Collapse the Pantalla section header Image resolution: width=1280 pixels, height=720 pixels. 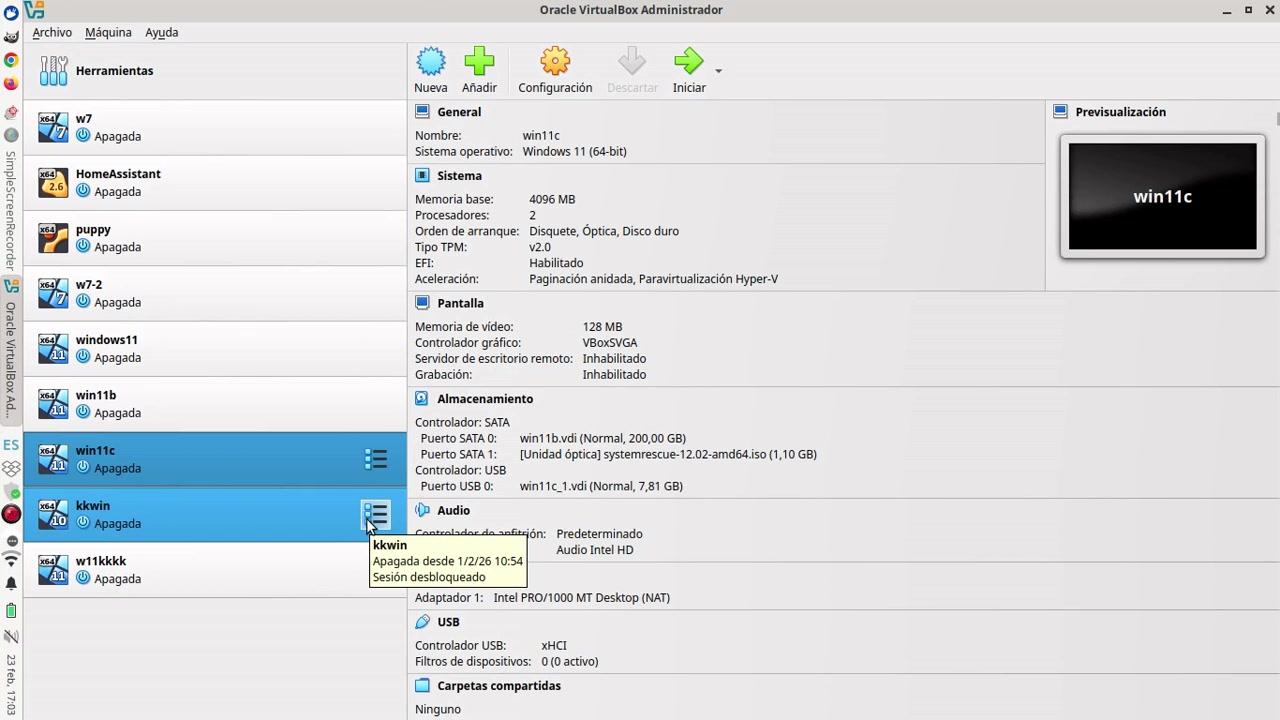coord(460,303)
